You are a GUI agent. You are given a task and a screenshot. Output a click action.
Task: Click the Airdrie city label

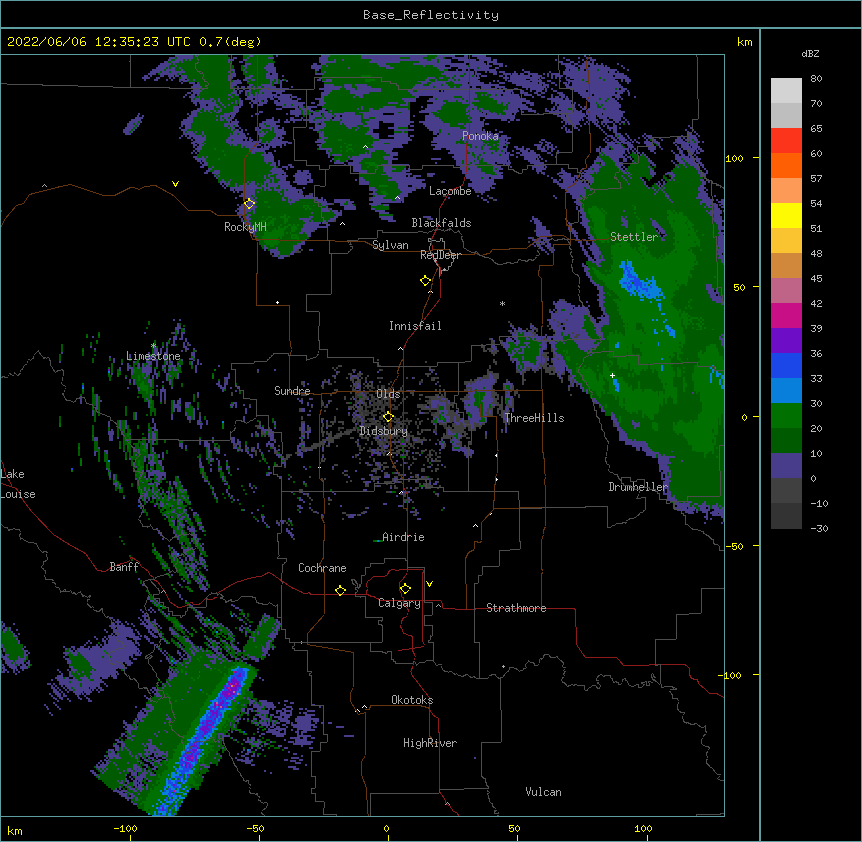(x=403, y=537)
